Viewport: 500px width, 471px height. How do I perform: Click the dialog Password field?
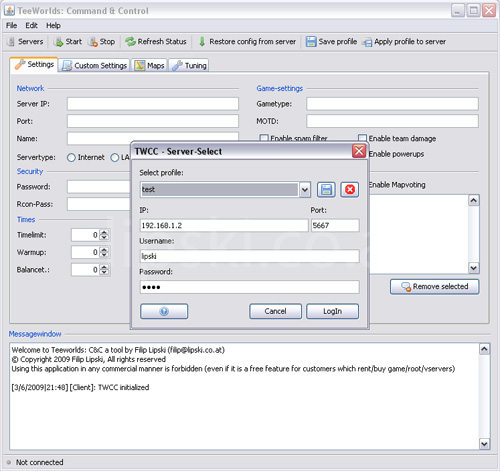point(250,287)
